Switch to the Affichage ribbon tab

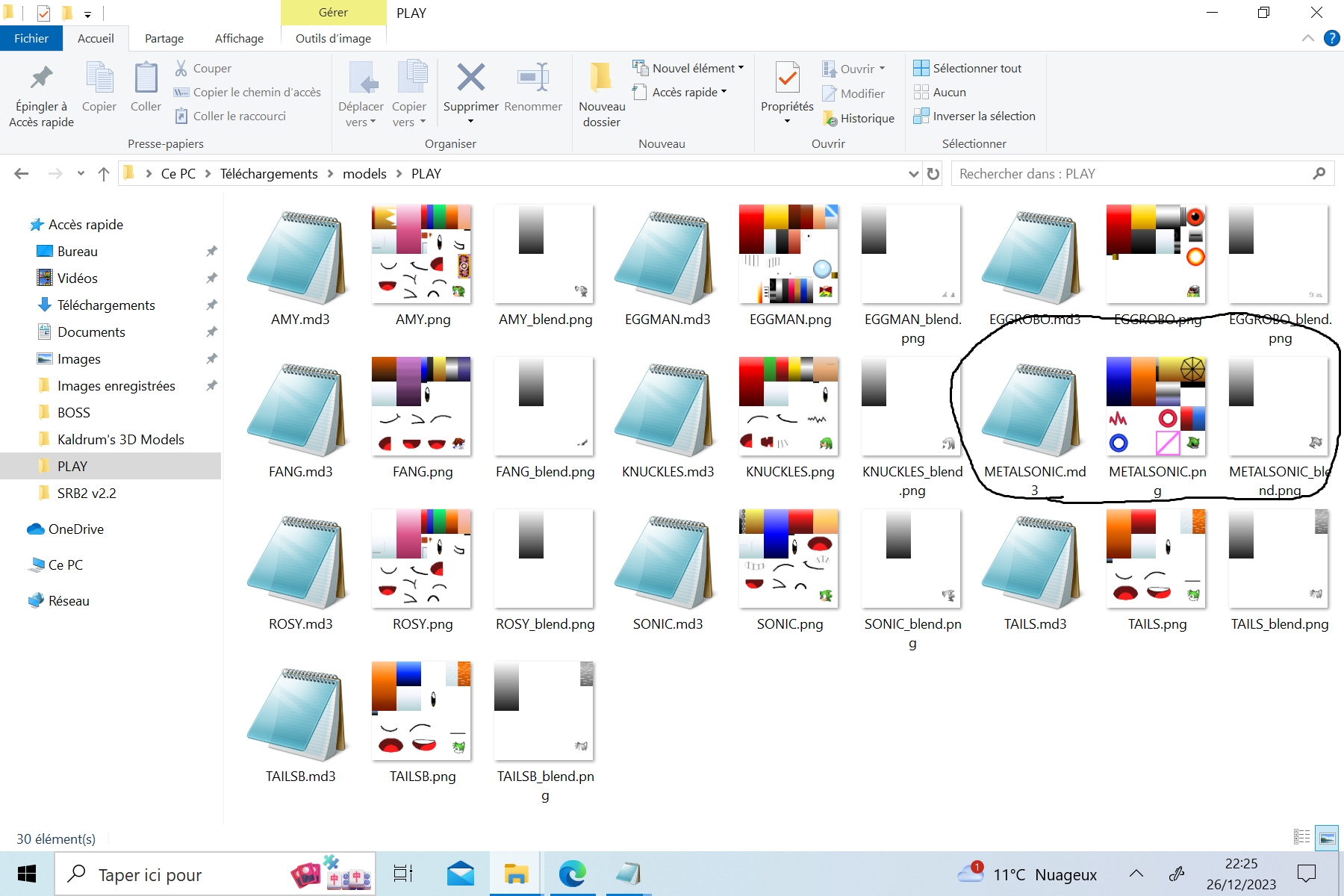239,38
